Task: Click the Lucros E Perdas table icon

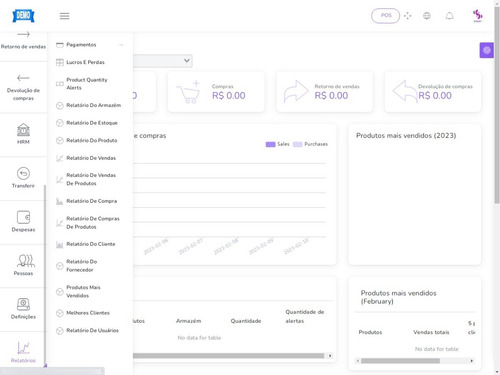Action: tap(60, 62)
